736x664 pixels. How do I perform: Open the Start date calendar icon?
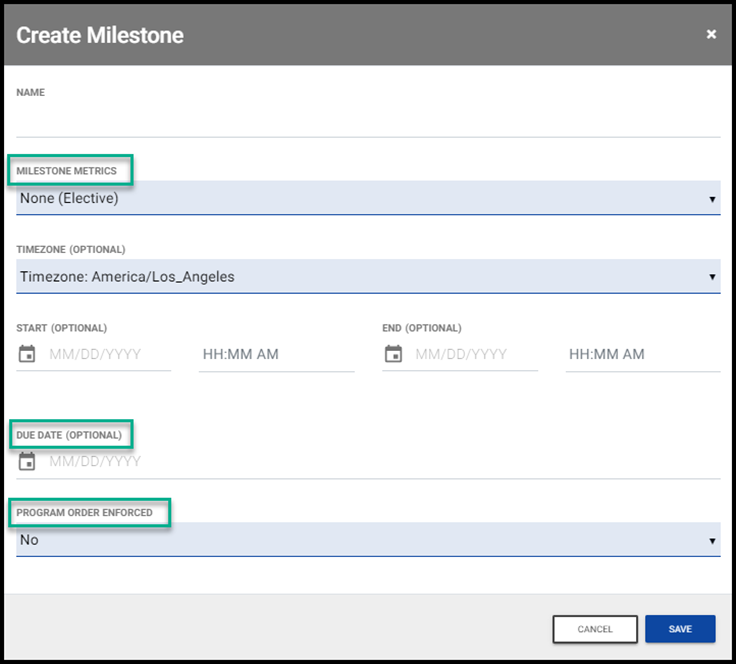pyautogui.click(x=27, y=354)
